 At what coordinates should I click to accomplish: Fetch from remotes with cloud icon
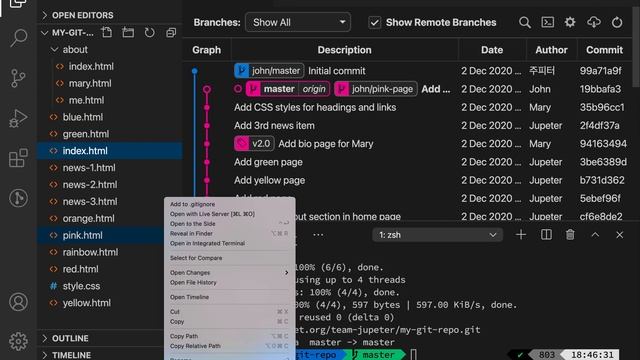593,22
